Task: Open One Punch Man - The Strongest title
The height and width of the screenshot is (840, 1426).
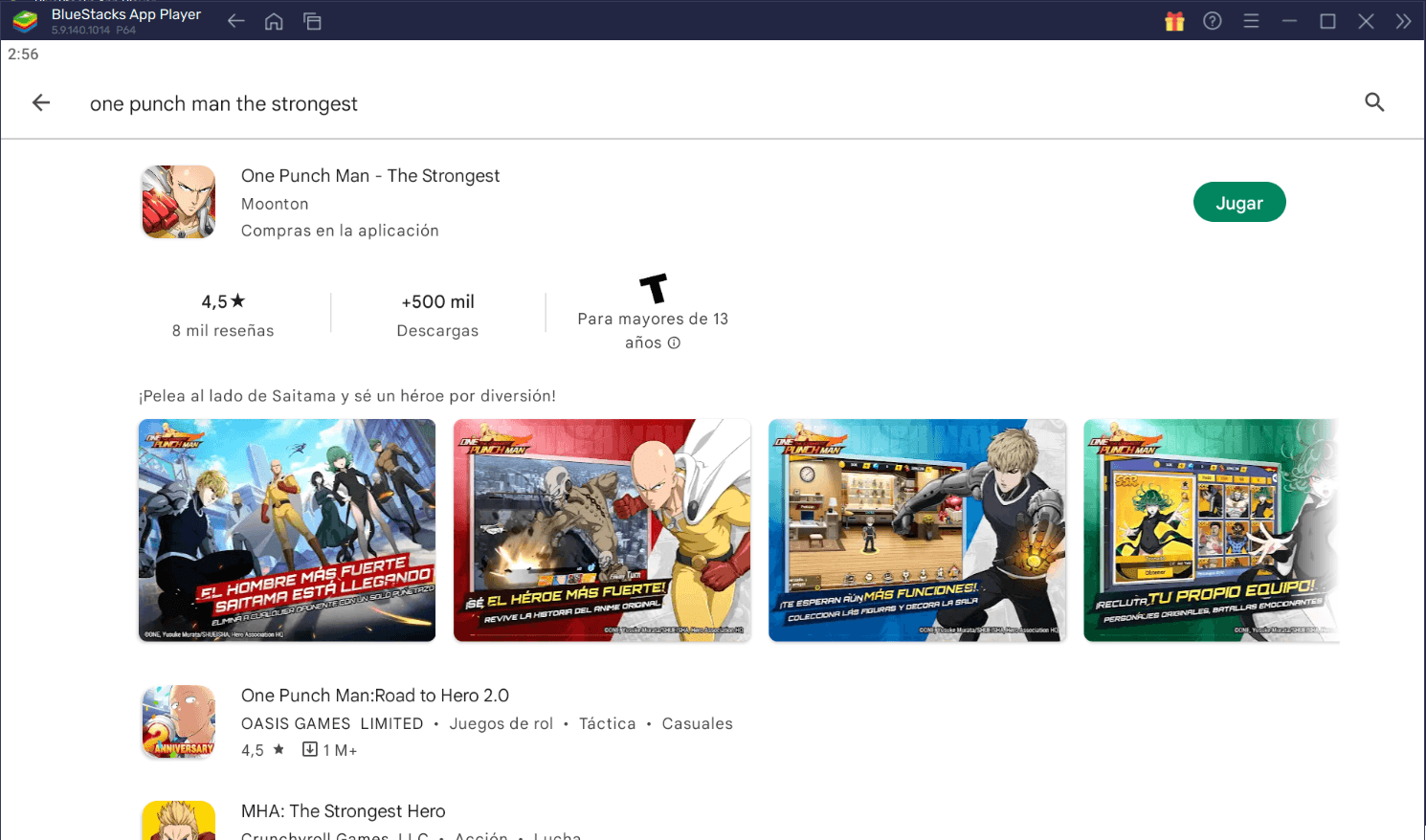Action: click(370, 175)
